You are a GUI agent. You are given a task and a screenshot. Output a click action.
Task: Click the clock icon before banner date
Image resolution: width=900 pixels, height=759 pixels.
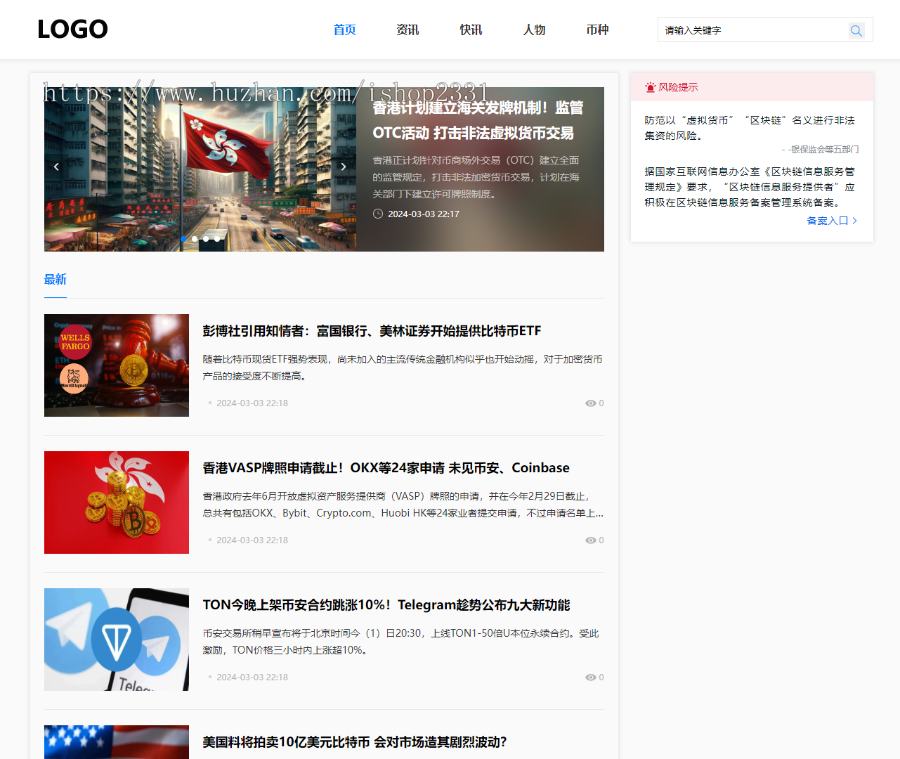pyautogui.click(x=378, y=214)
